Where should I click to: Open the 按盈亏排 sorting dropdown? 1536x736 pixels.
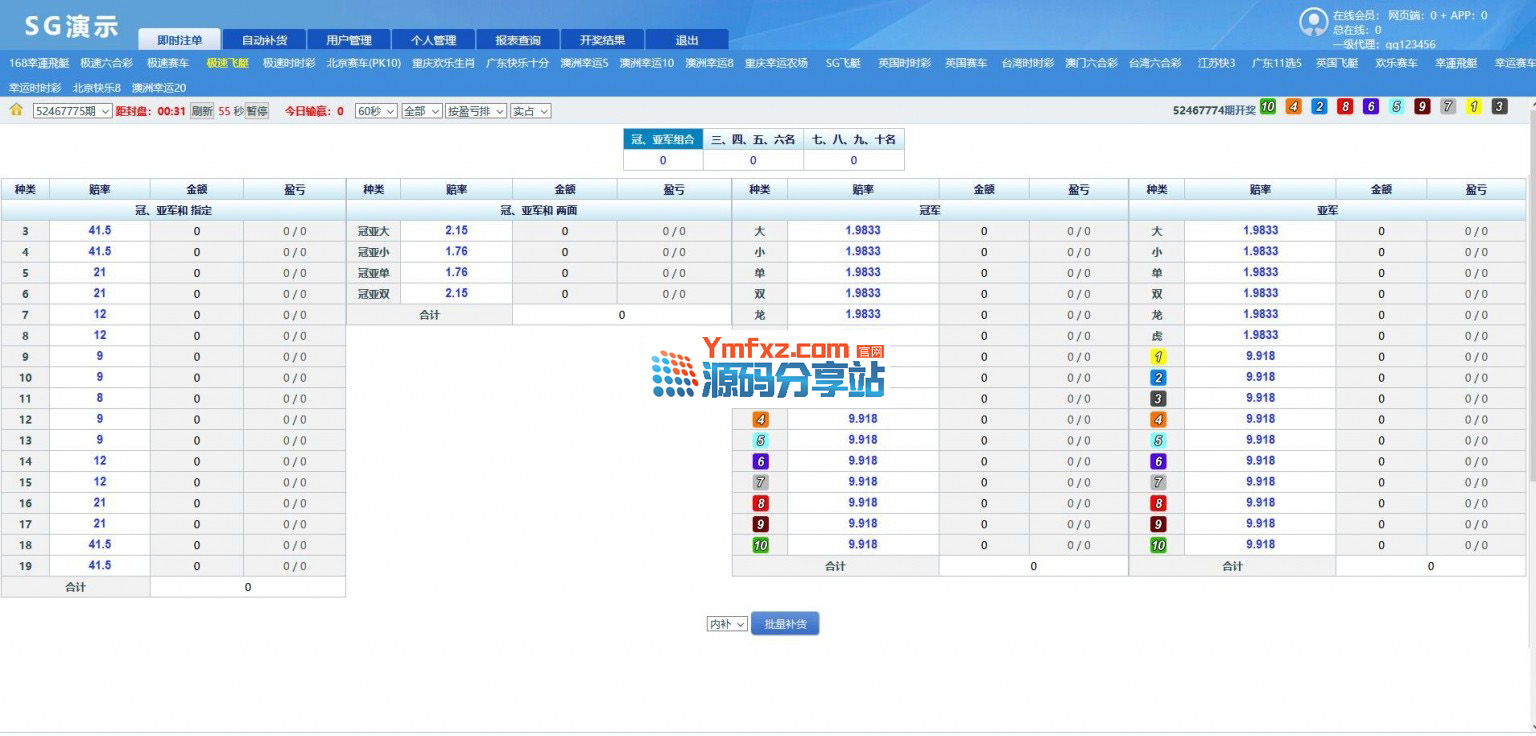[475, 111]
